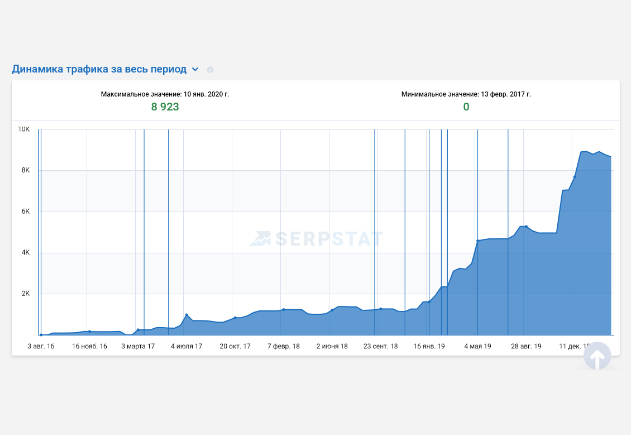This screenshot has width=631, height=435.
Task: Click the info icon next to the chart title
Action: click(210, 70)
